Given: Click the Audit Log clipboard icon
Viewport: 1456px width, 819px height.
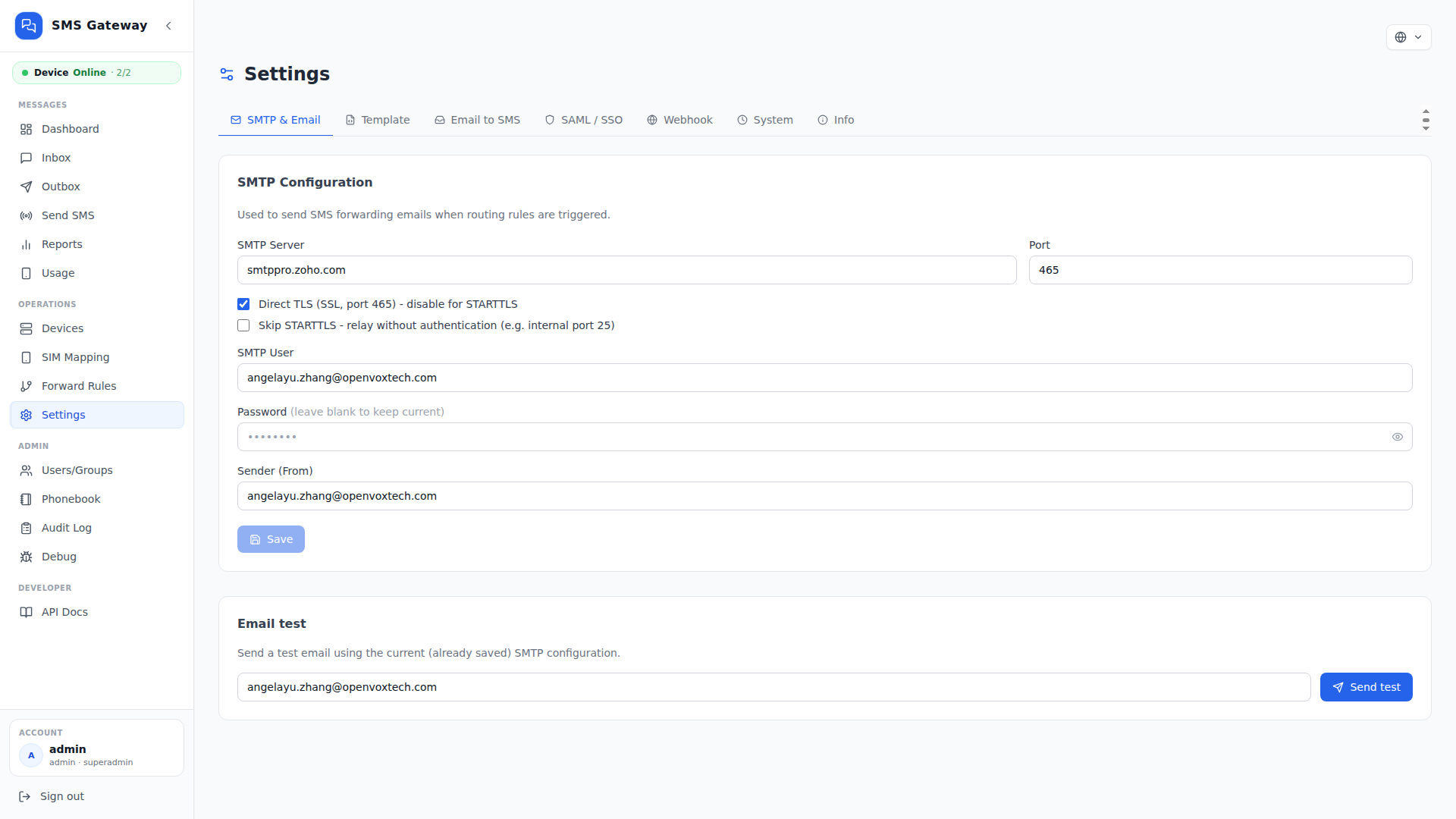Looking at the screenshot, I should [x=27, y=529].
